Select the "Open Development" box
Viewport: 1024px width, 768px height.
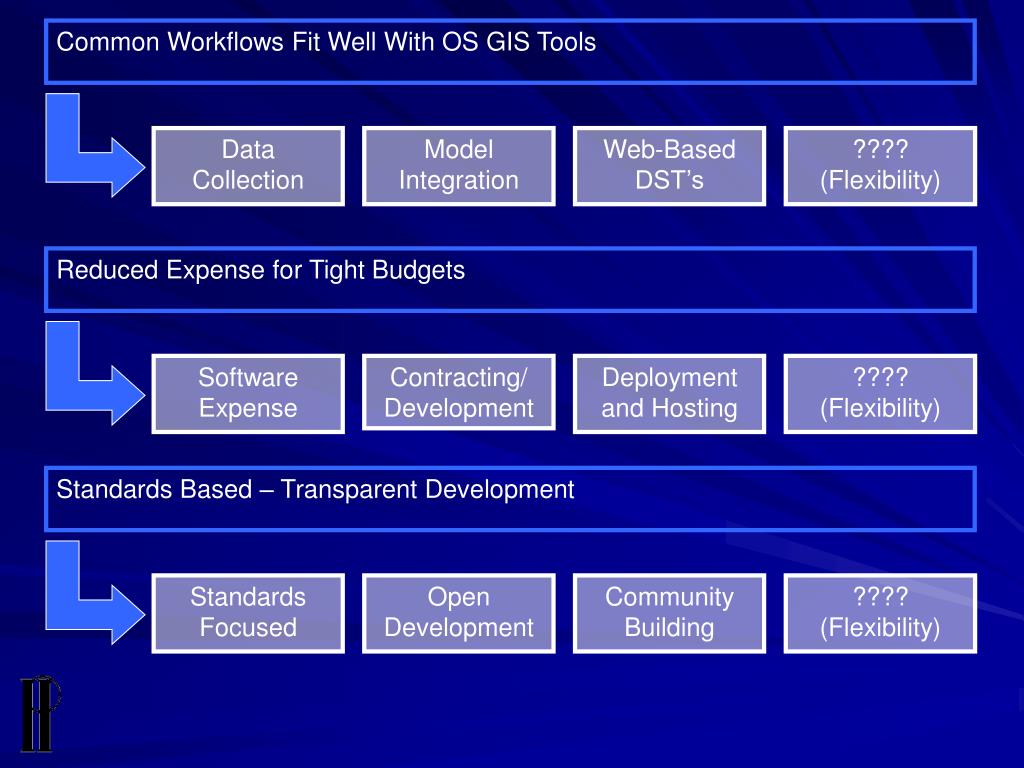[459, 613]
